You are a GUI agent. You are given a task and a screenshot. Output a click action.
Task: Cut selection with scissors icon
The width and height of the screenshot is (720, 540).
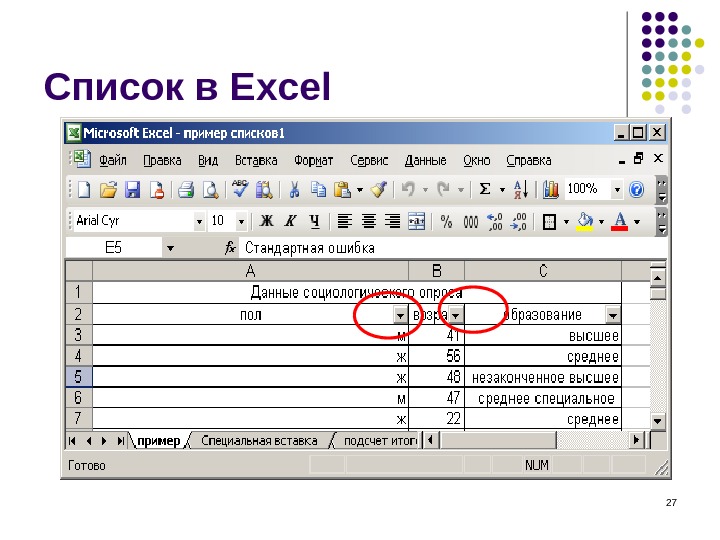pyautogui.click(x=294, y=189)
